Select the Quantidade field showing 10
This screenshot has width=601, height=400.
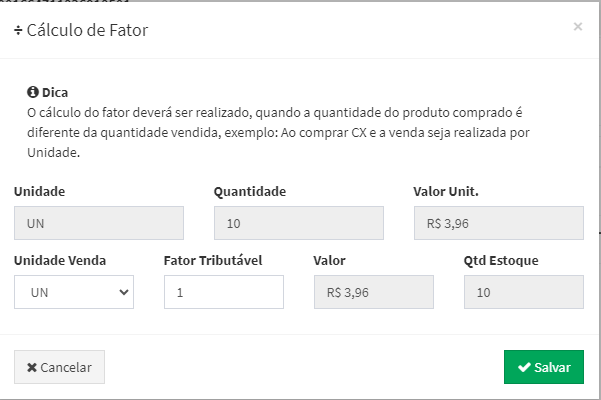298,223
